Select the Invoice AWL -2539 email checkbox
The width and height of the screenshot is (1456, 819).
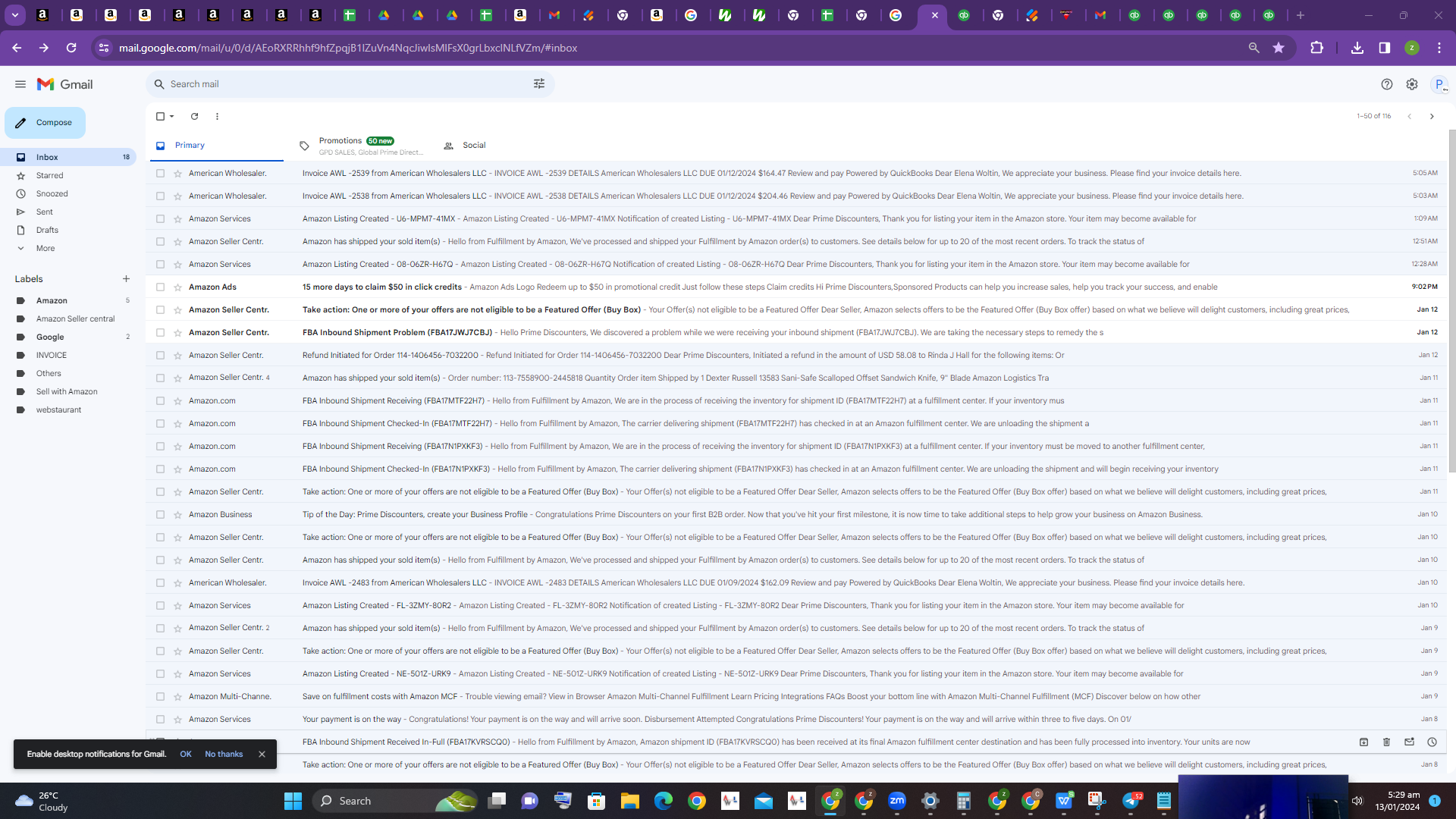click(160, 173)
